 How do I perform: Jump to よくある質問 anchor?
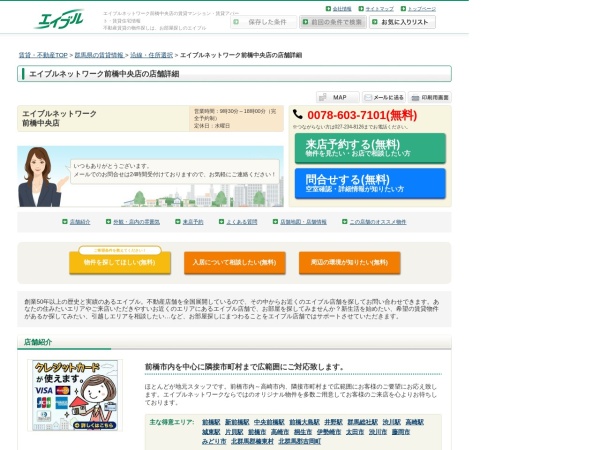(242, 222)
